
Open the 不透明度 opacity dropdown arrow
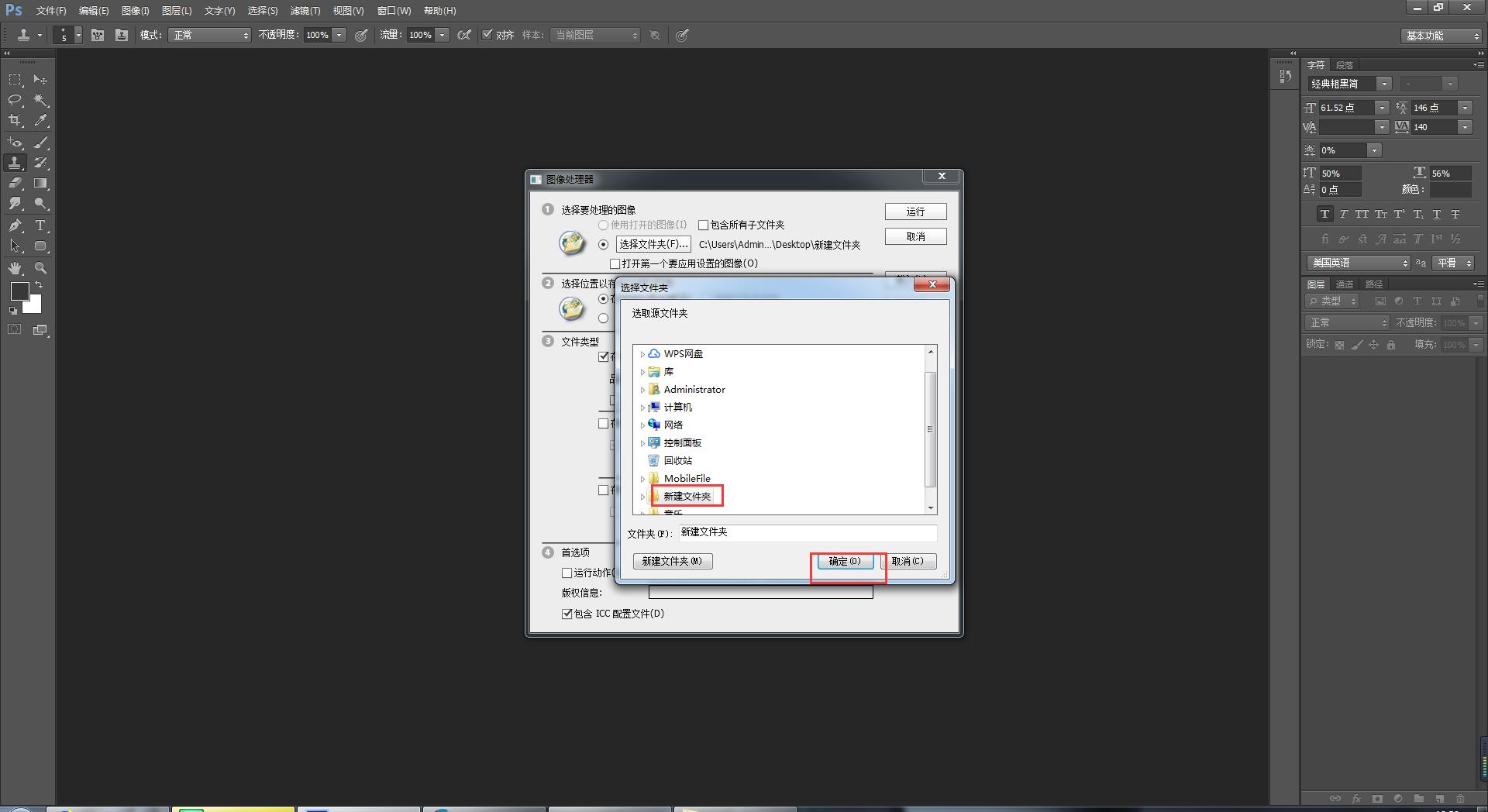(339, 35)
